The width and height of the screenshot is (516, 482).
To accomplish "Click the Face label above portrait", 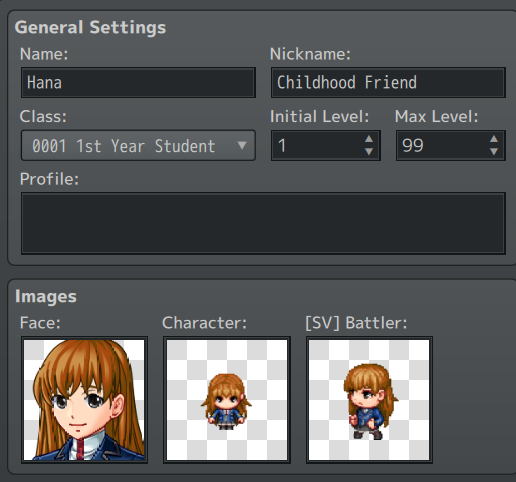I will tap(40, 323).
